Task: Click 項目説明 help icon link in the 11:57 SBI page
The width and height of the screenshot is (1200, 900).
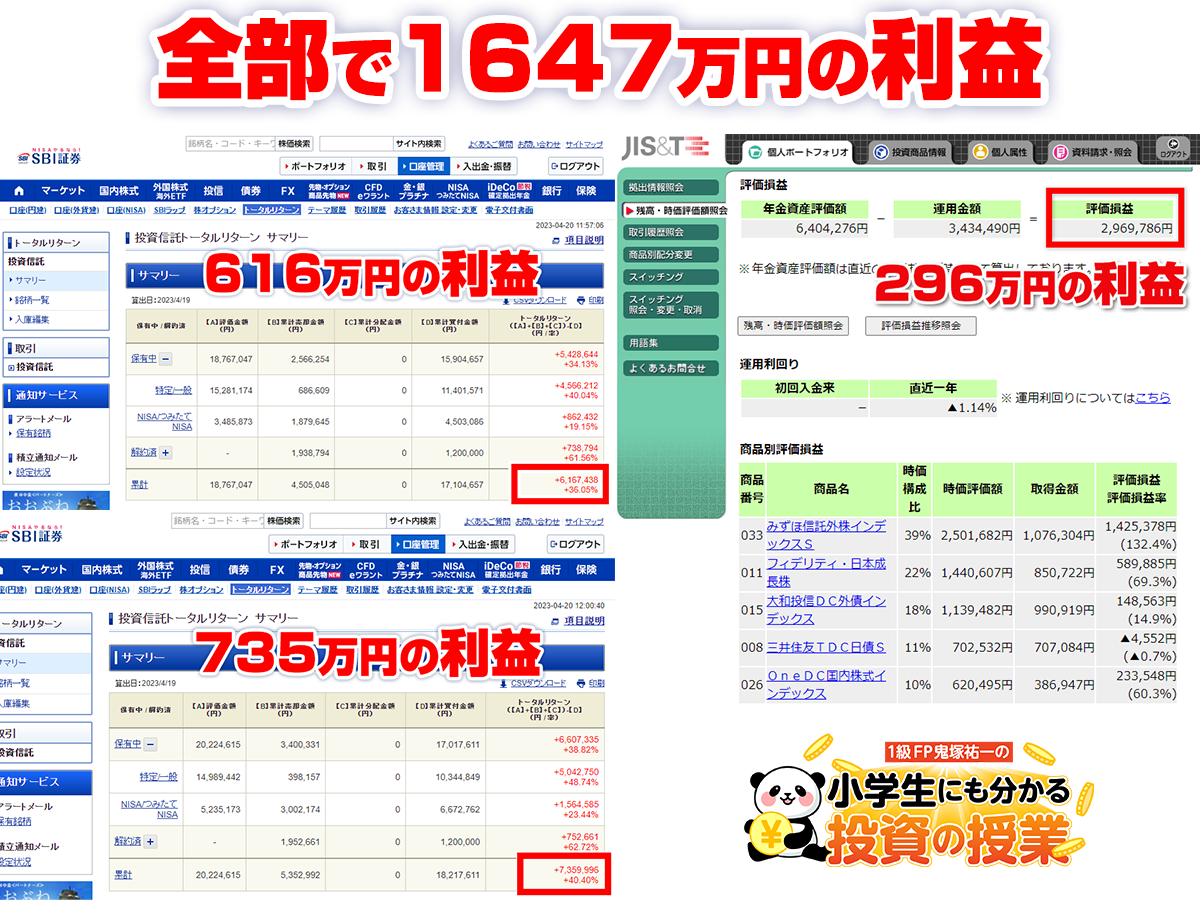Action: coord(580,240)
